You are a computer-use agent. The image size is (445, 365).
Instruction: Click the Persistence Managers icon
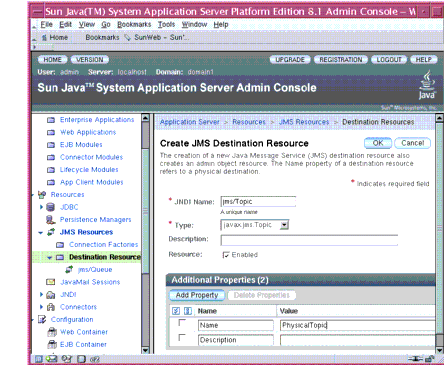[50, 220]
